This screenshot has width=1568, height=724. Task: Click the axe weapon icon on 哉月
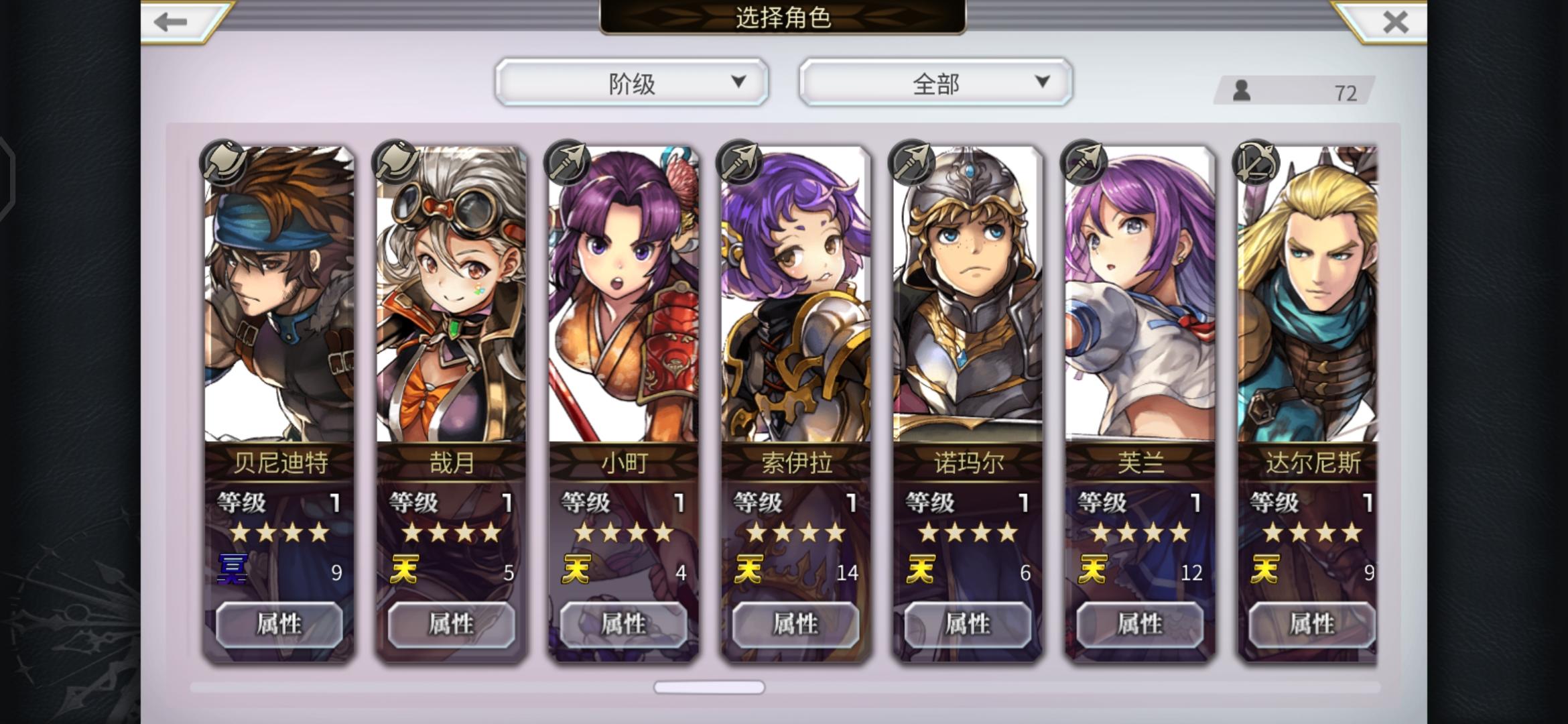[396, 162]
